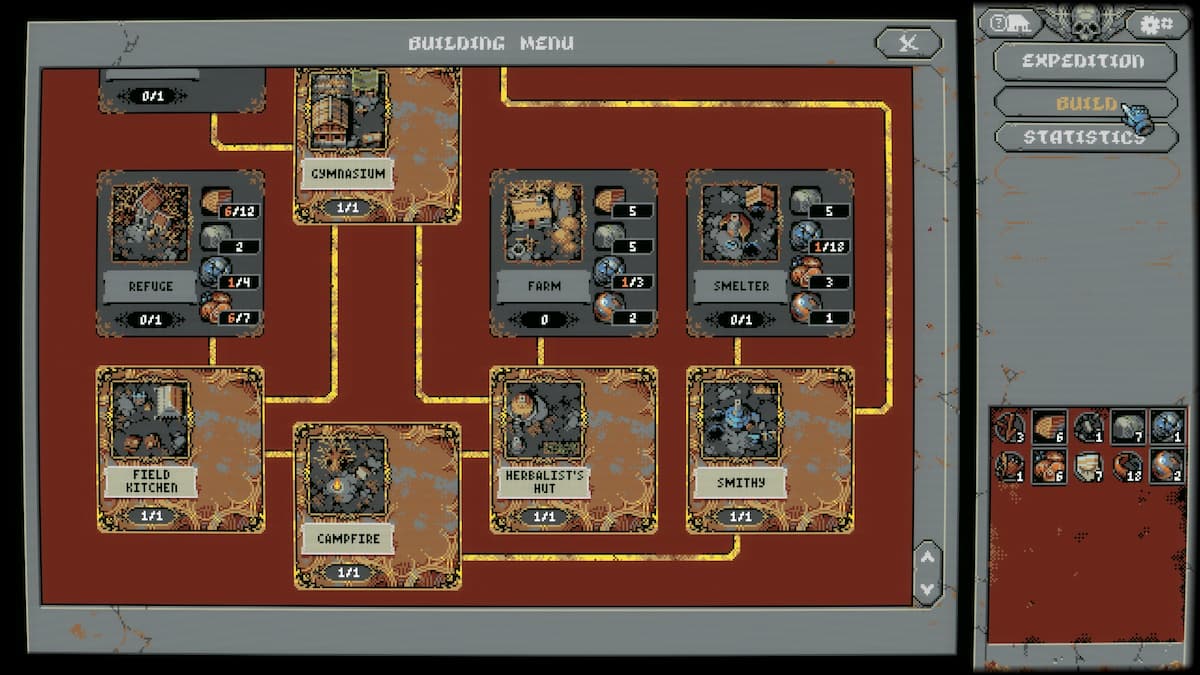
Task: Open settings via the gear icon
Action: pyautogui.click(x=1157, y=23)
